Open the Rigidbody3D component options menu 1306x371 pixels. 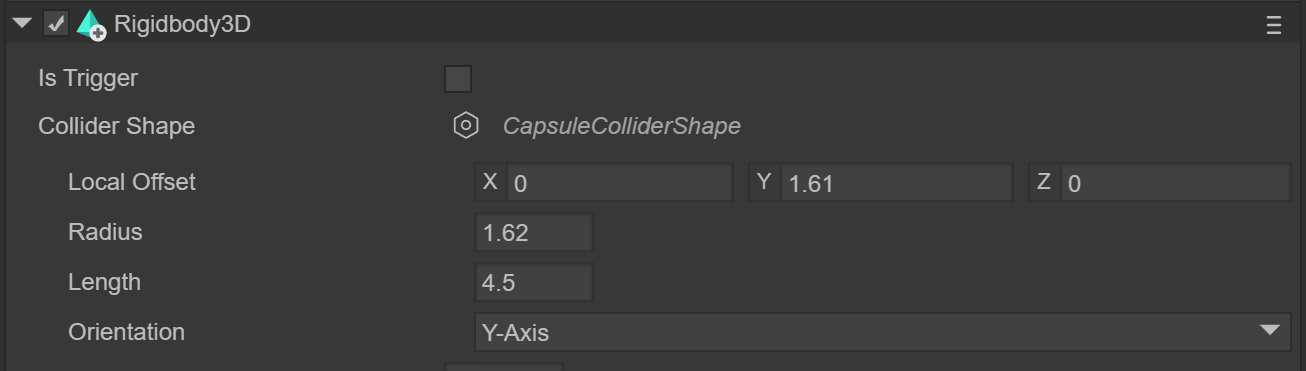tap(1273, 26)
